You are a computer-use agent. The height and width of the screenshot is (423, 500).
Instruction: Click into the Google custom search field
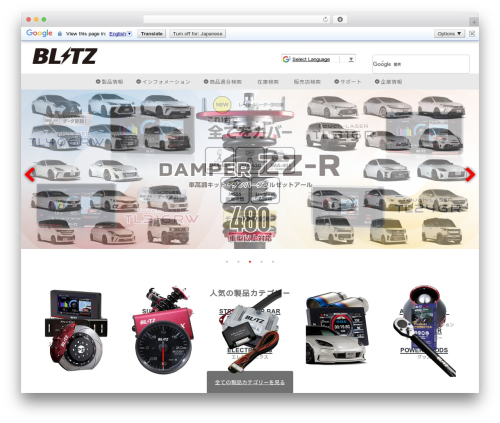click(x=421, y=64)
